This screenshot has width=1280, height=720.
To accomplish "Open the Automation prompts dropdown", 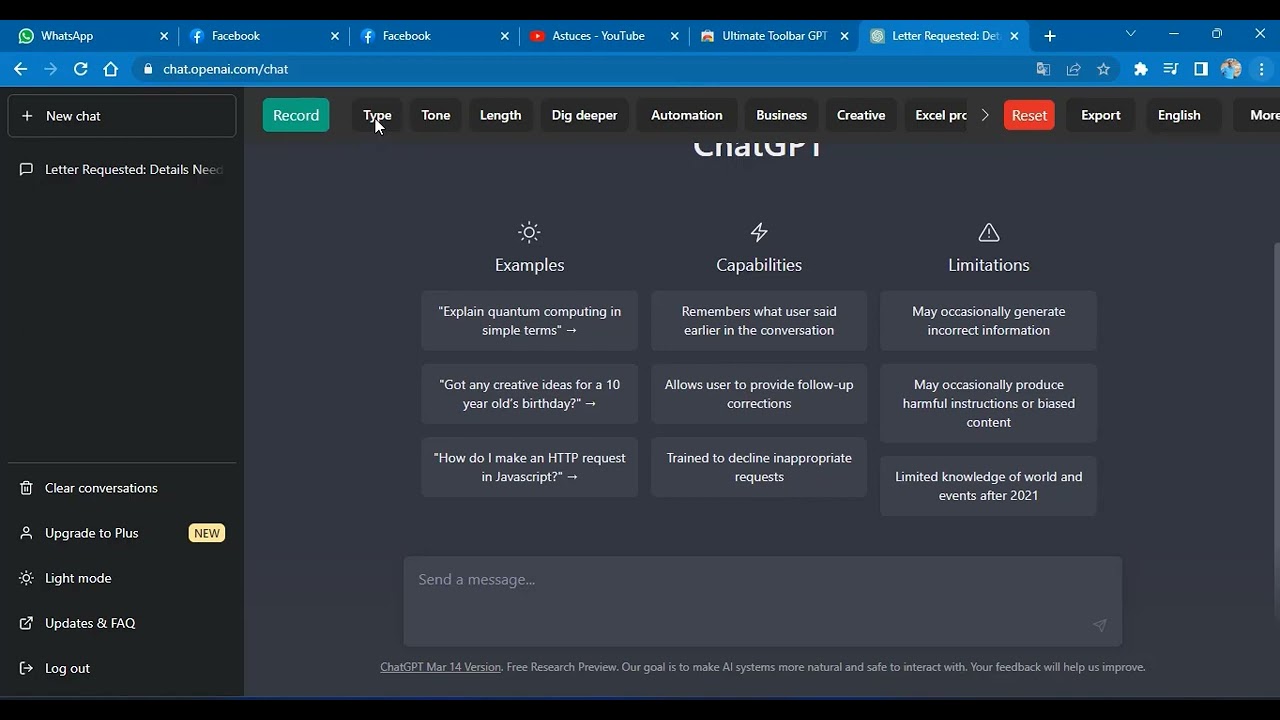I will point(687,115).
